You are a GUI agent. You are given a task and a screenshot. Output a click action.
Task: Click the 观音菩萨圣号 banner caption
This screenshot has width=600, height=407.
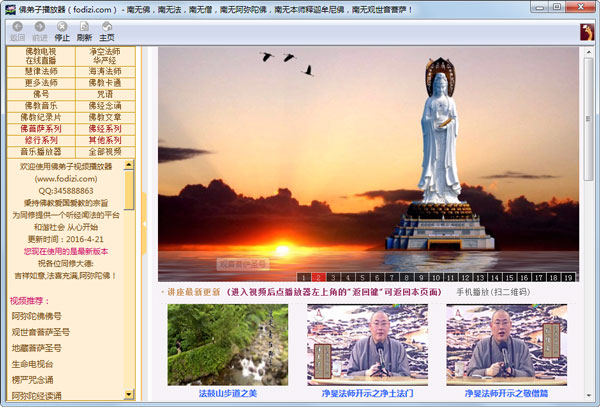(x=243, y=264)
